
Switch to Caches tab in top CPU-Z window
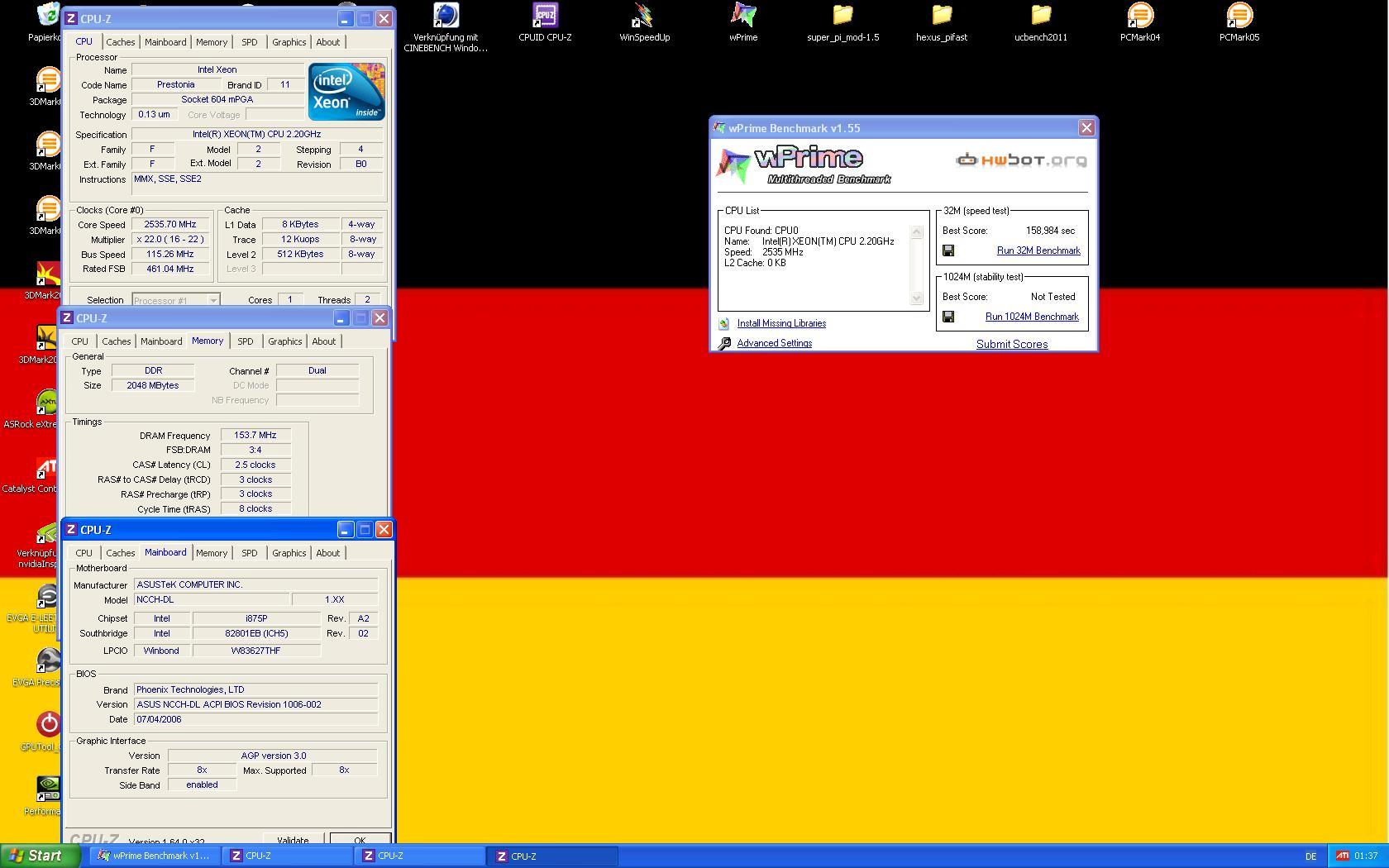[x=121, y=42]
